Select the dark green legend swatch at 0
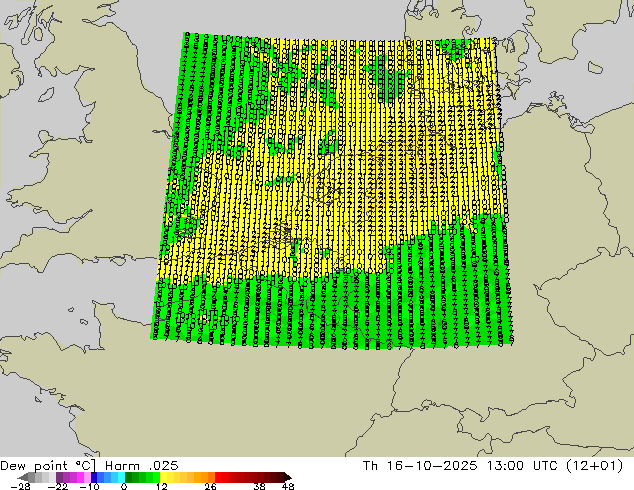The image size is (634, 490). pyautogui.click(x=128, y=477)
